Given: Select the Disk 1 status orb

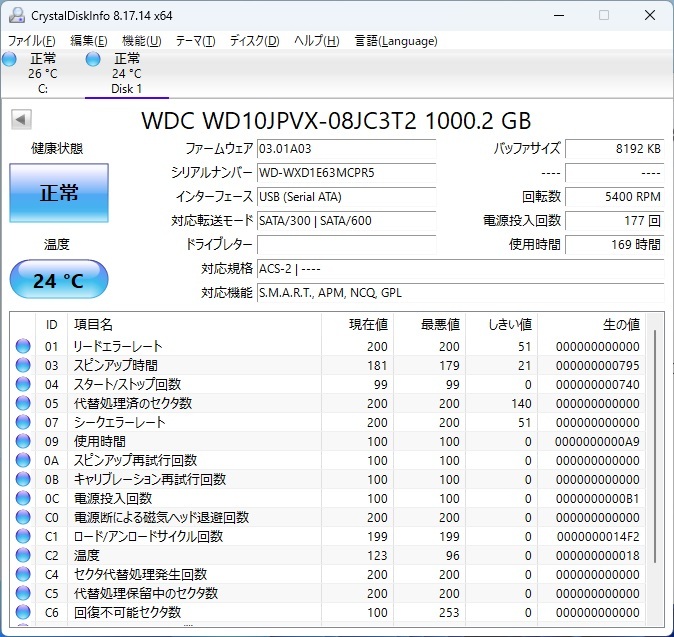Looking at the screenshot, I should (x=94, y=60).
